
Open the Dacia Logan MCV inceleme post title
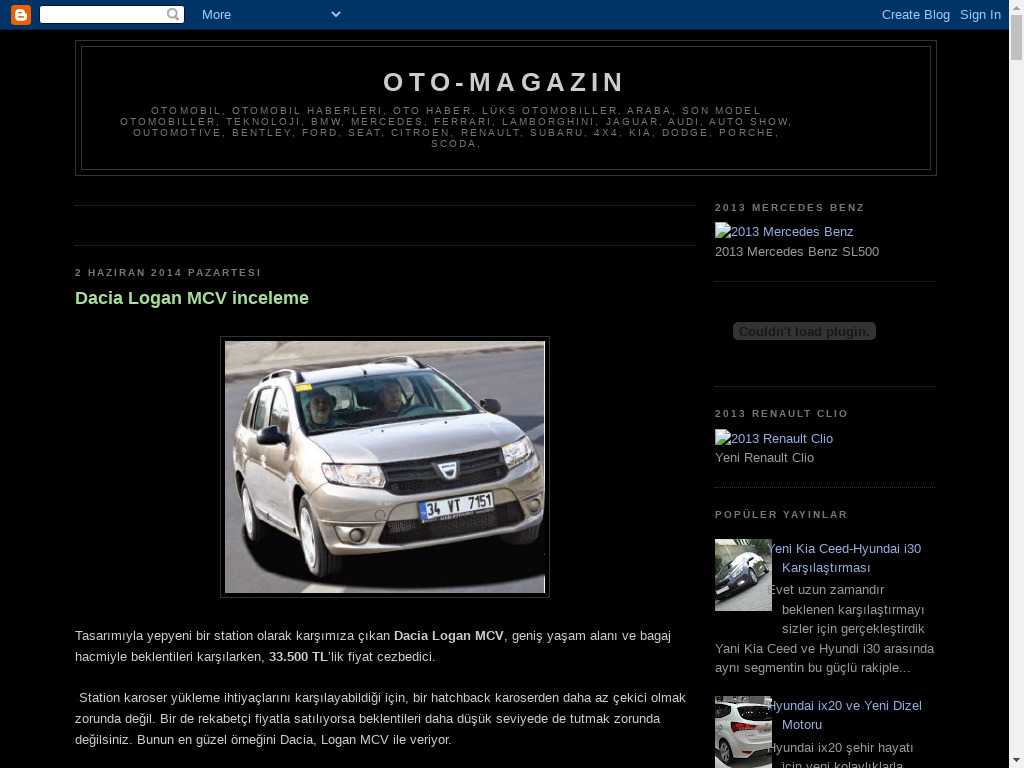192,298
